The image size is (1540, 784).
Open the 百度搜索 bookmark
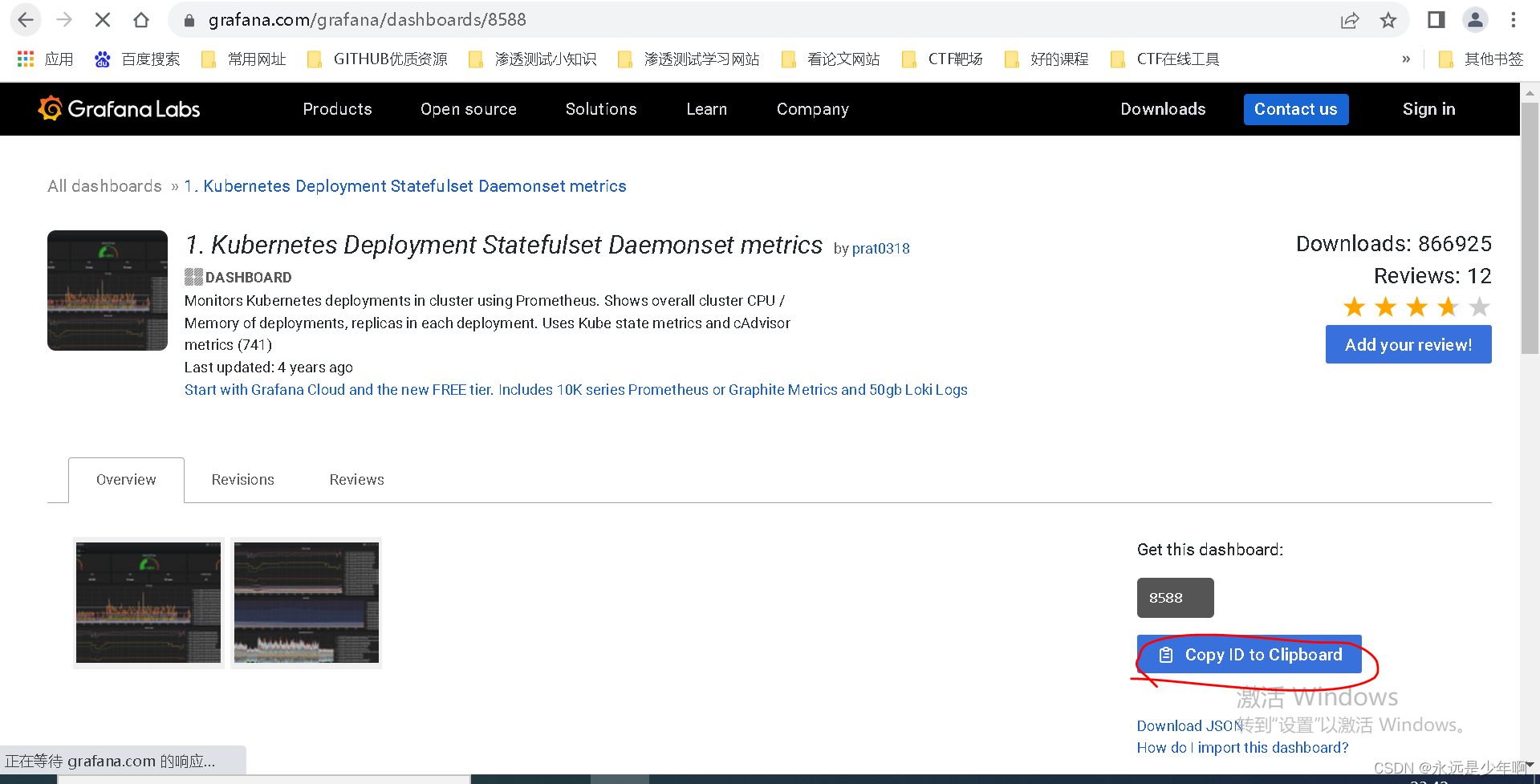pos(137,59)
